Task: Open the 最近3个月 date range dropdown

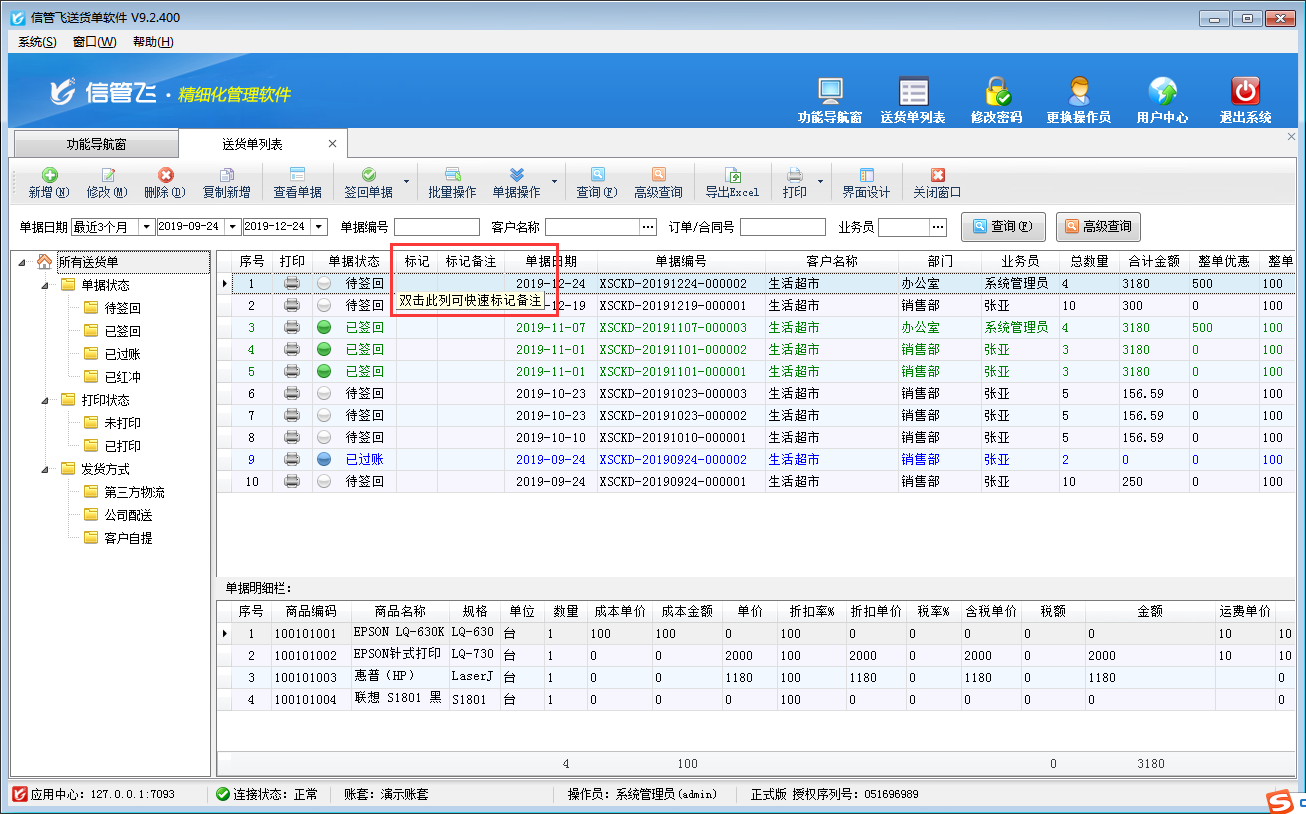Action: [147, 227]
